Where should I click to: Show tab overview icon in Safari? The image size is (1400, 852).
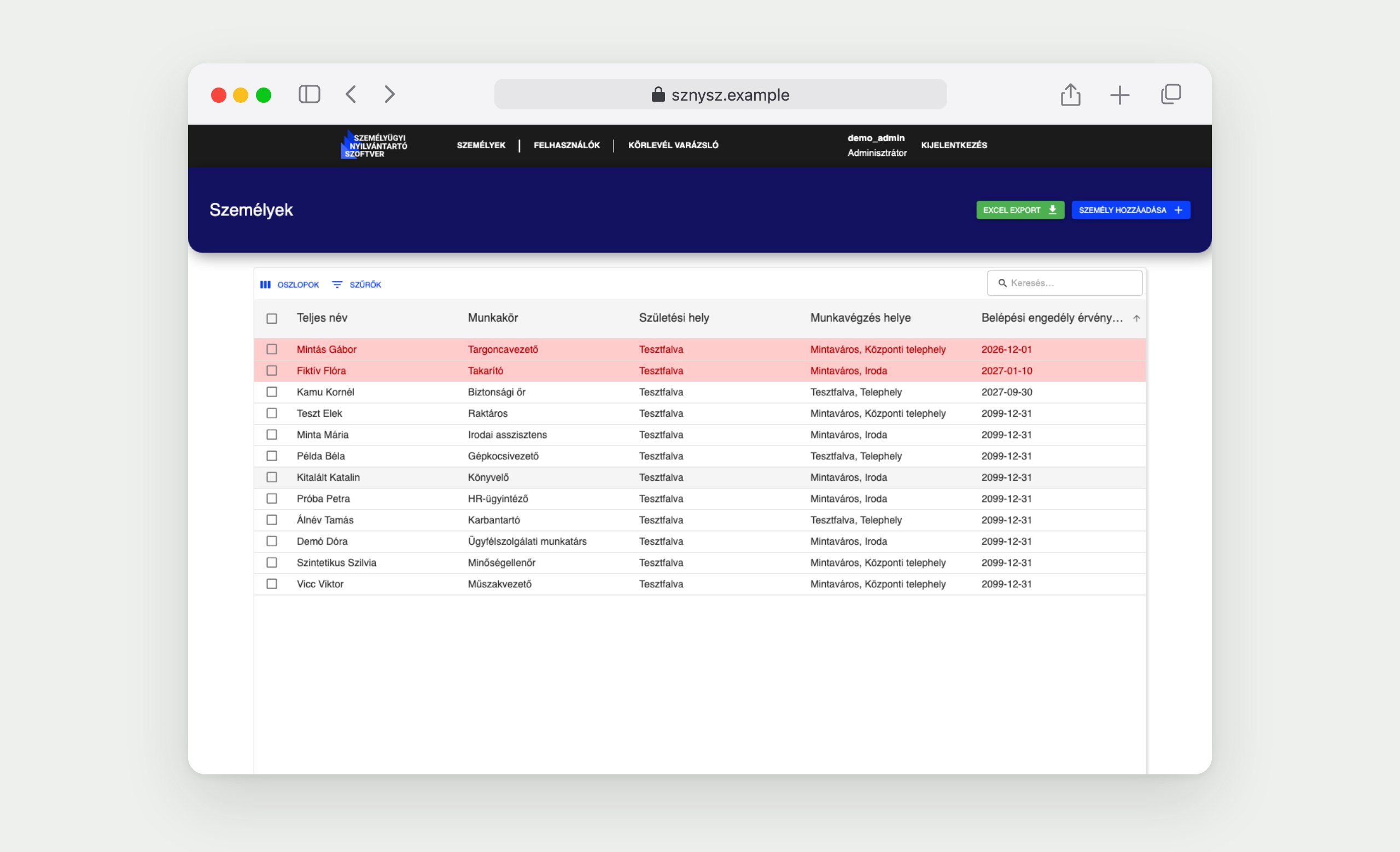[1170, 94]
